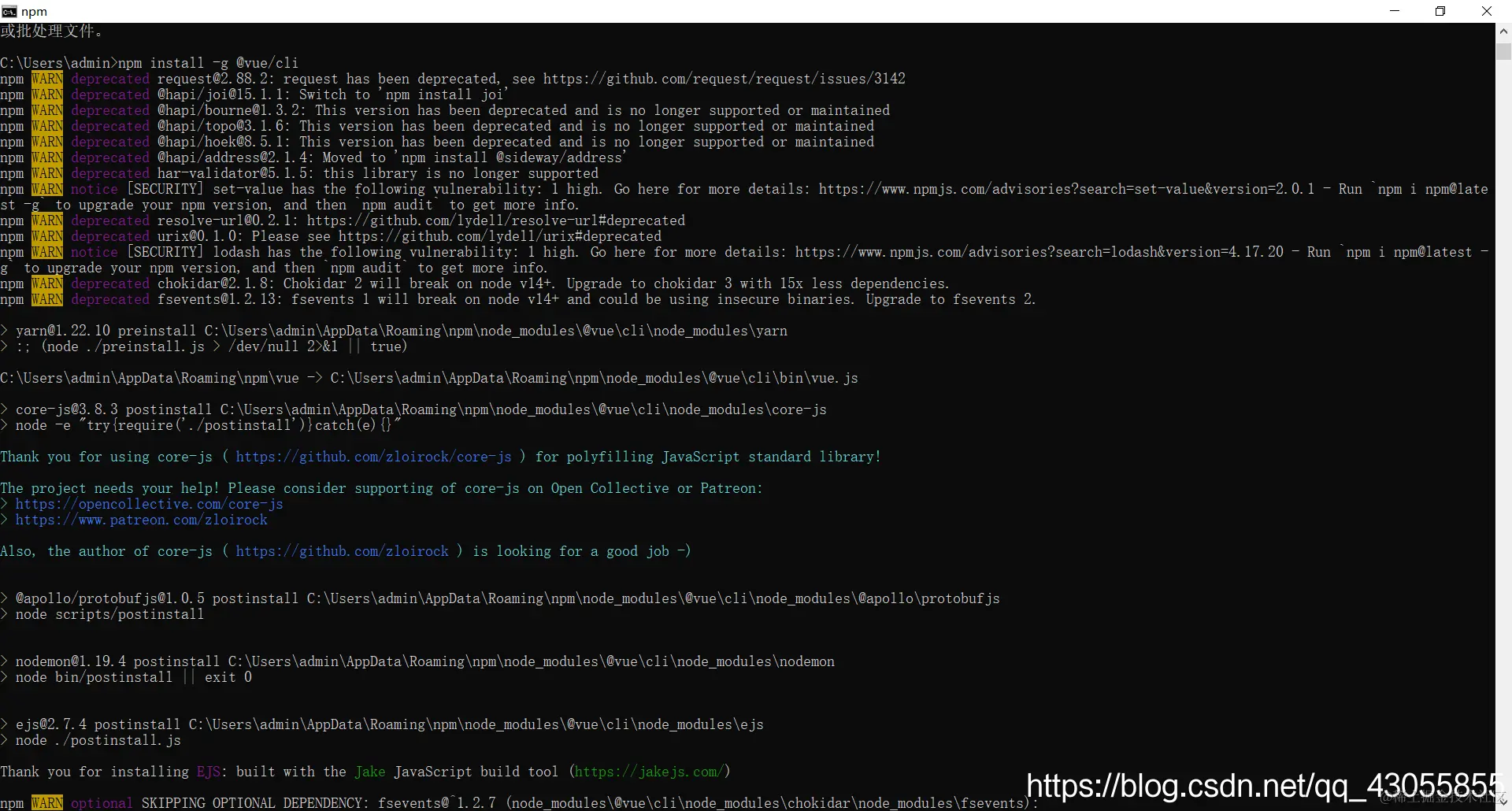The image size is (1512, 811).
Task: Click the 'nodemon@1.19.4 postinstall' line
Action: point(417,661)
